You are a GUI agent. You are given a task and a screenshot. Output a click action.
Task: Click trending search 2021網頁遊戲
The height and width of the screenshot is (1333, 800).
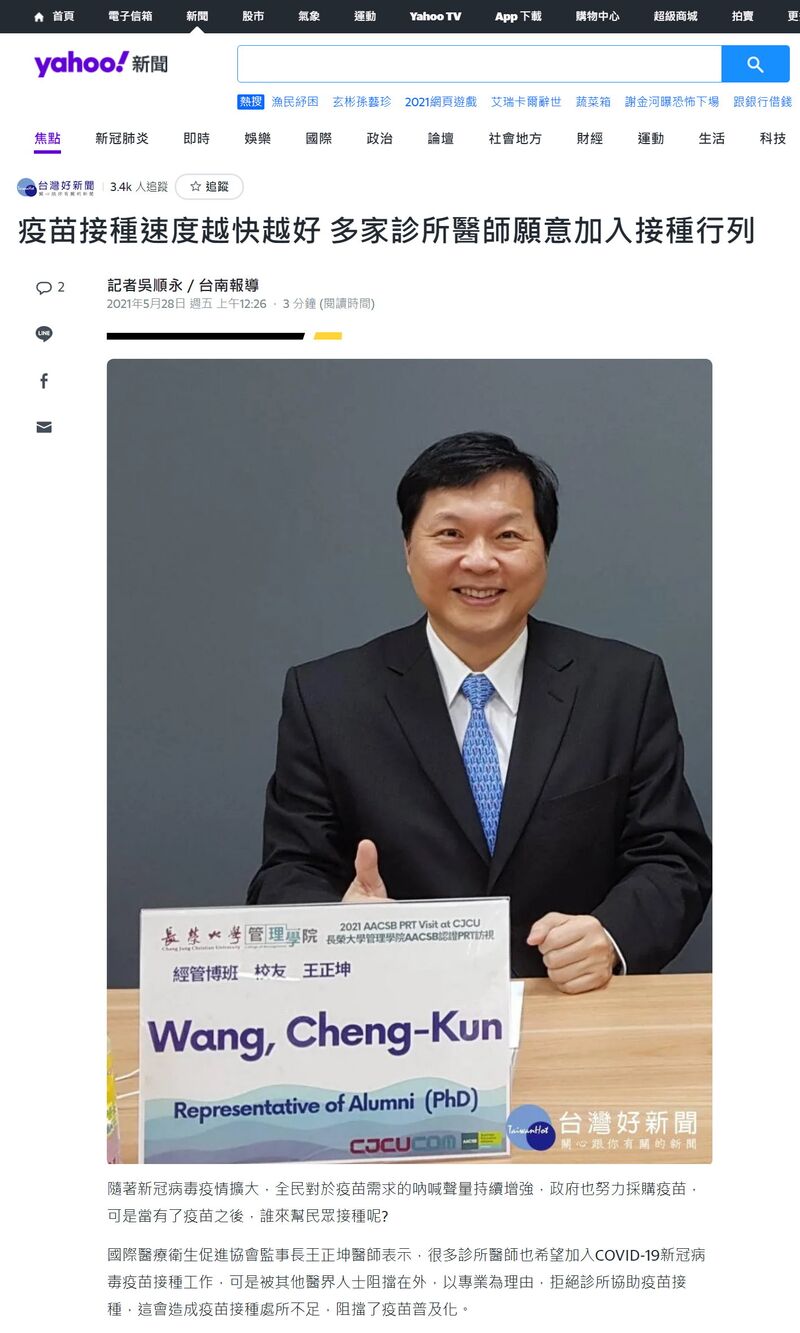441,102
